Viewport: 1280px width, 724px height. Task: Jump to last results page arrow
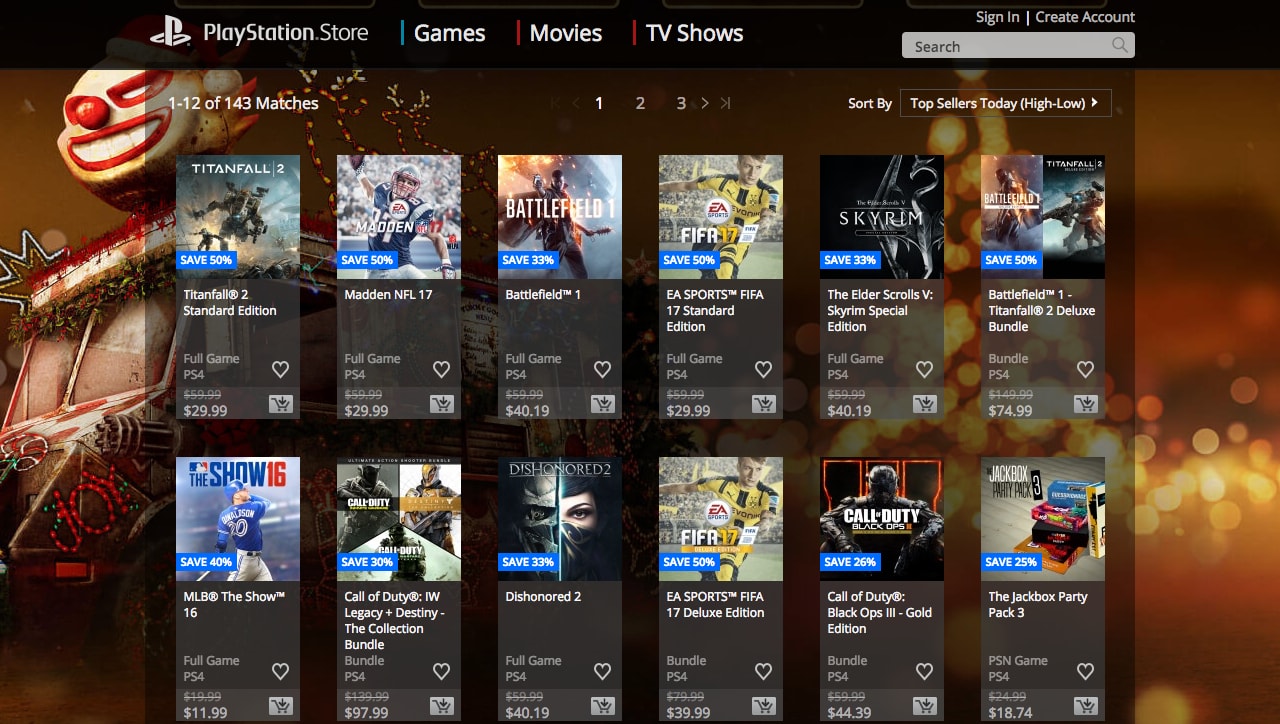click(726, 103)
